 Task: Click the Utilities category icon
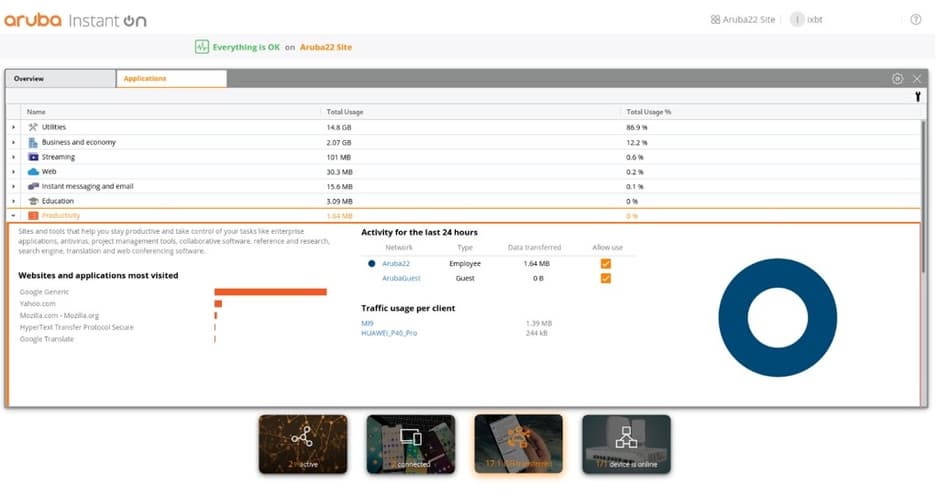[x=33, y=127]
